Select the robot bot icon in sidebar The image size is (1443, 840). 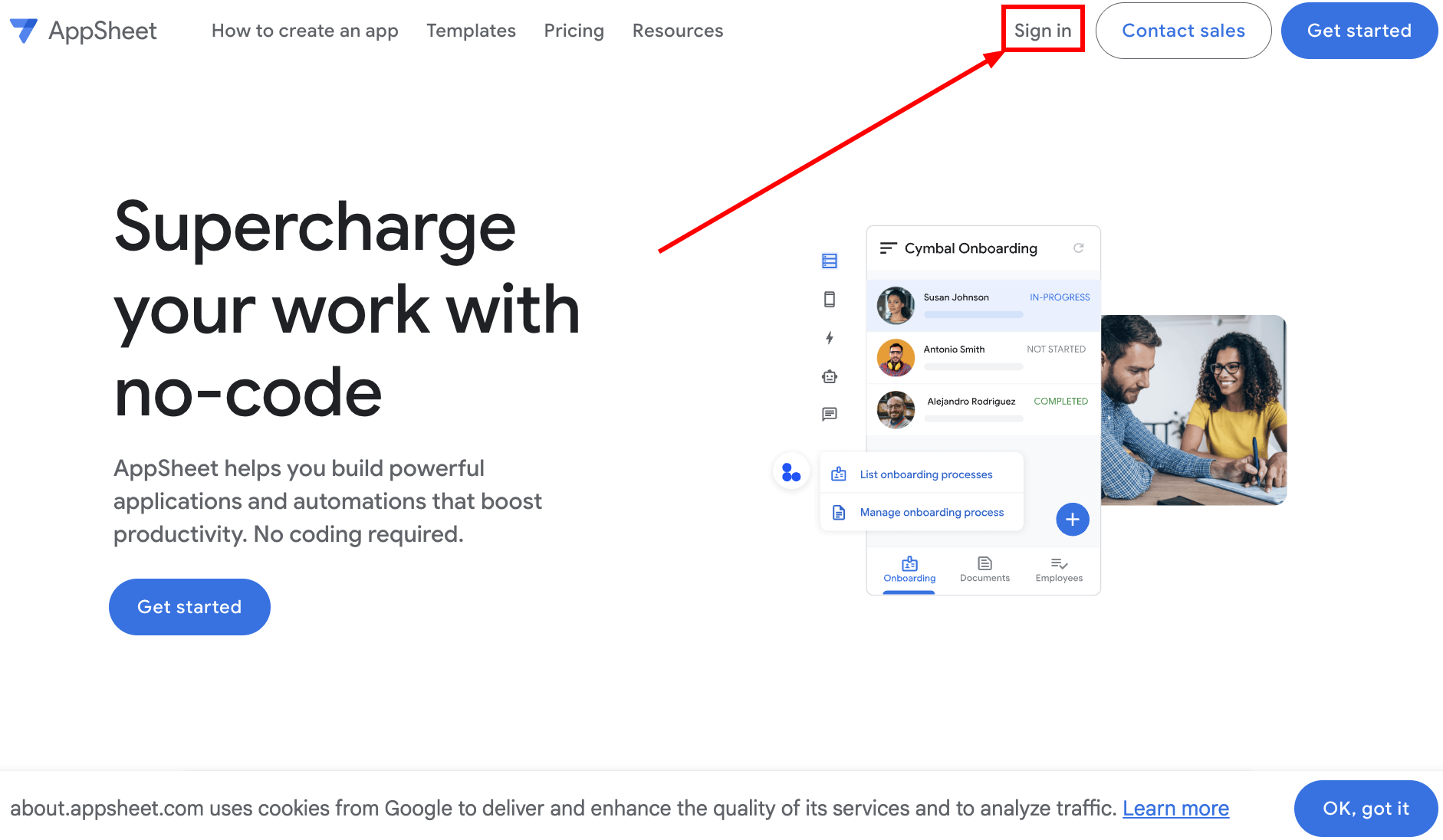click(830, 376)
